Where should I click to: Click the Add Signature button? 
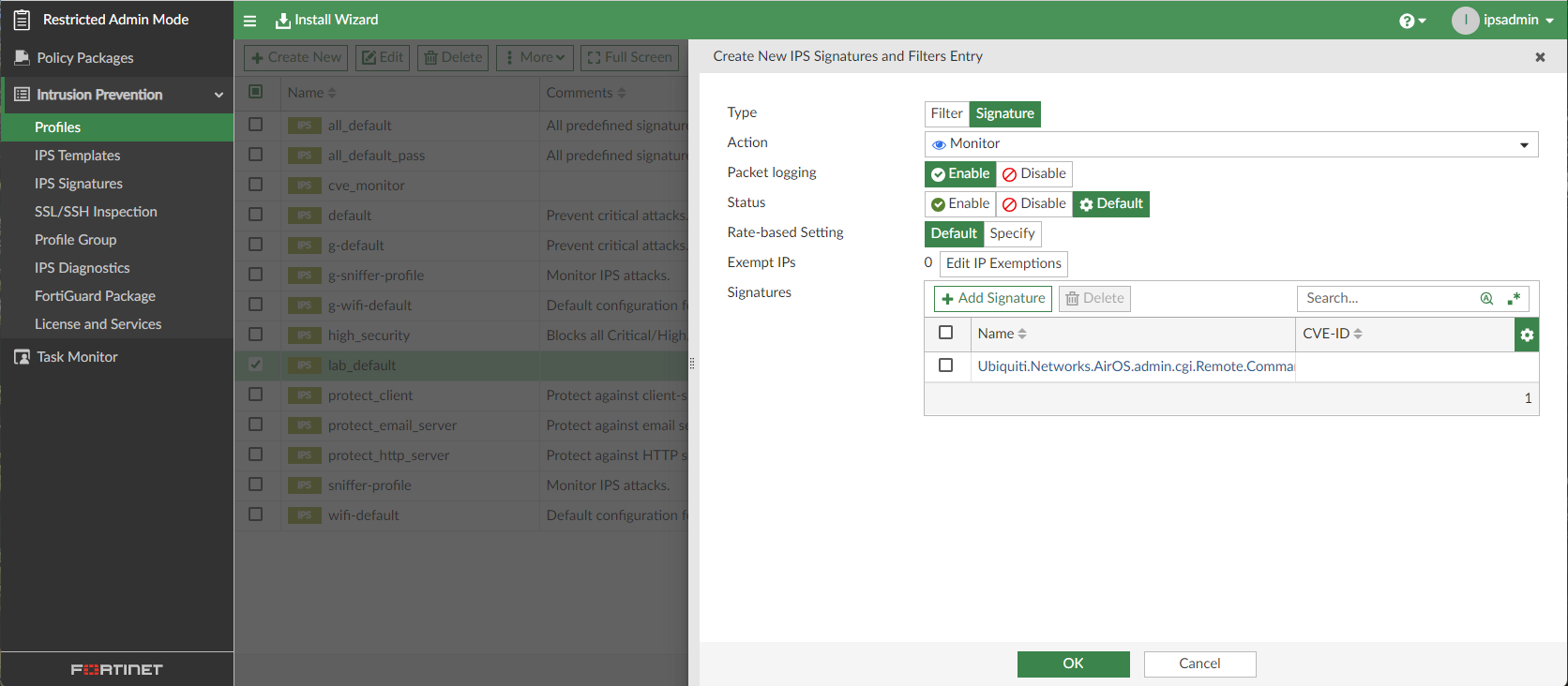point(993,299)
